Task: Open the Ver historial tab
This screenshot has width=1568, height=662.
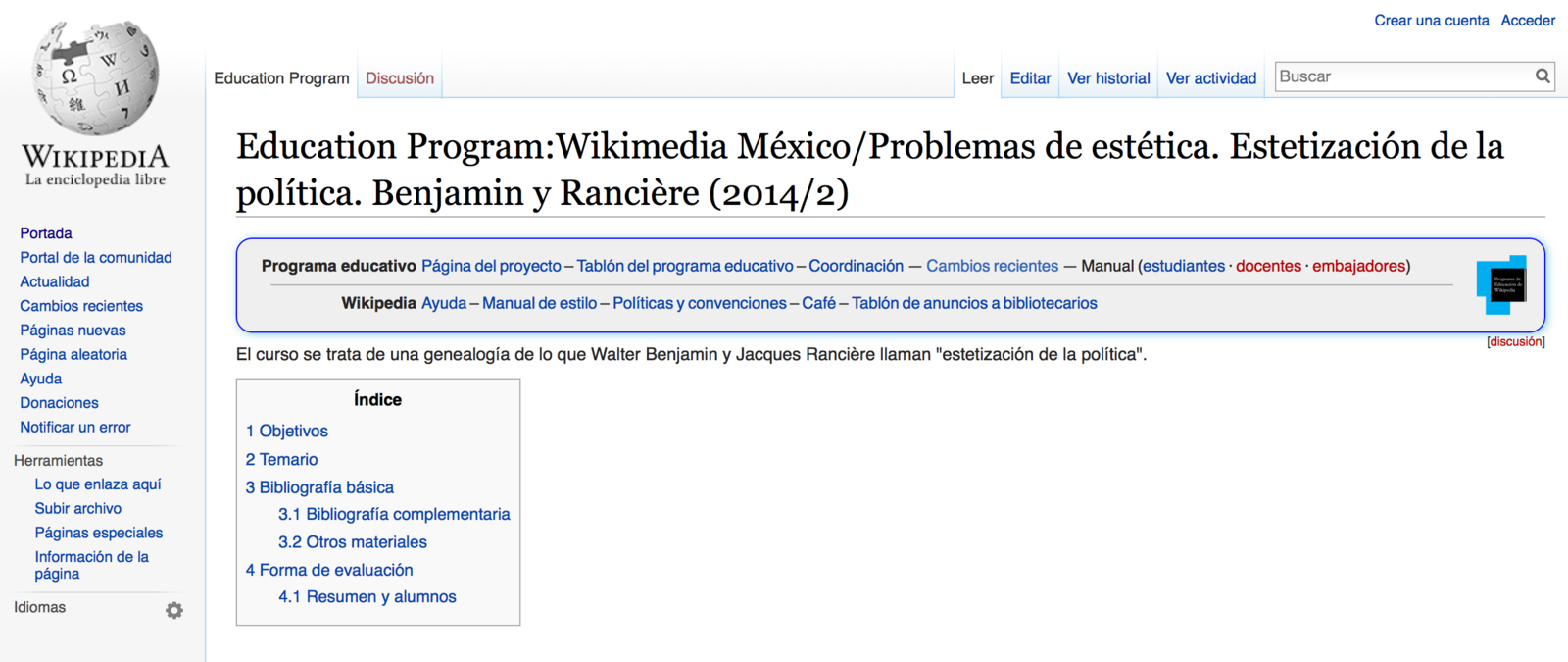Action: 1108,78
